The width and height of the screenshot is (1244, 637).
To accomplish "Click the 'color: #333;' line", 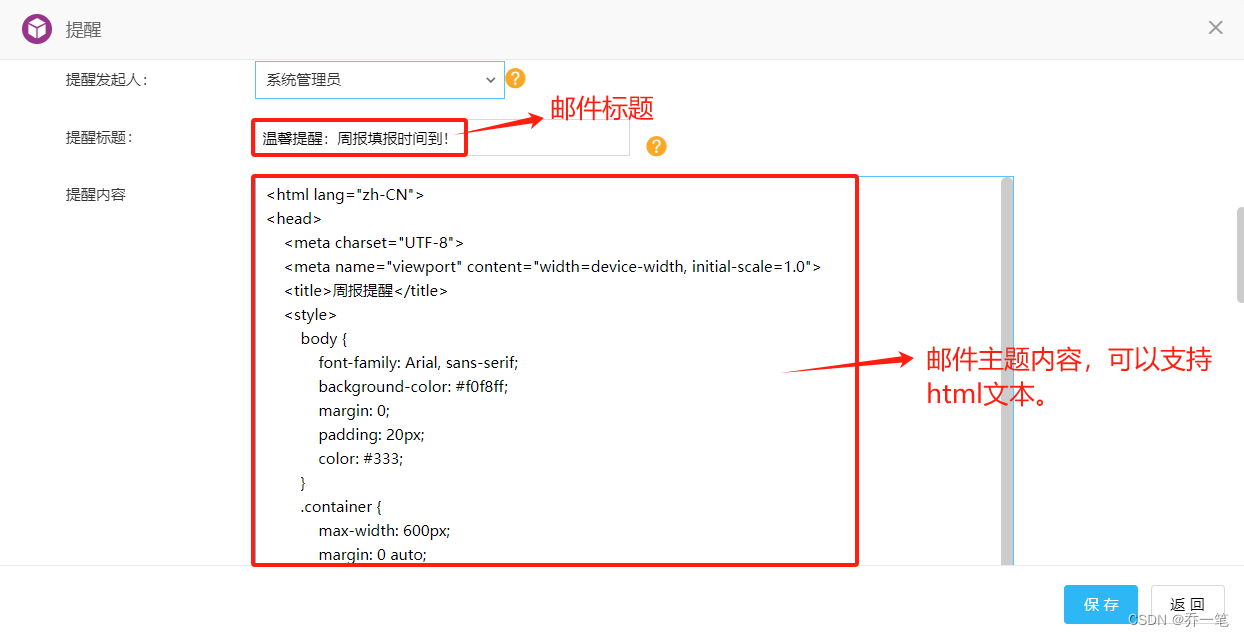I will pyautogui.click(x=361, y=459).
